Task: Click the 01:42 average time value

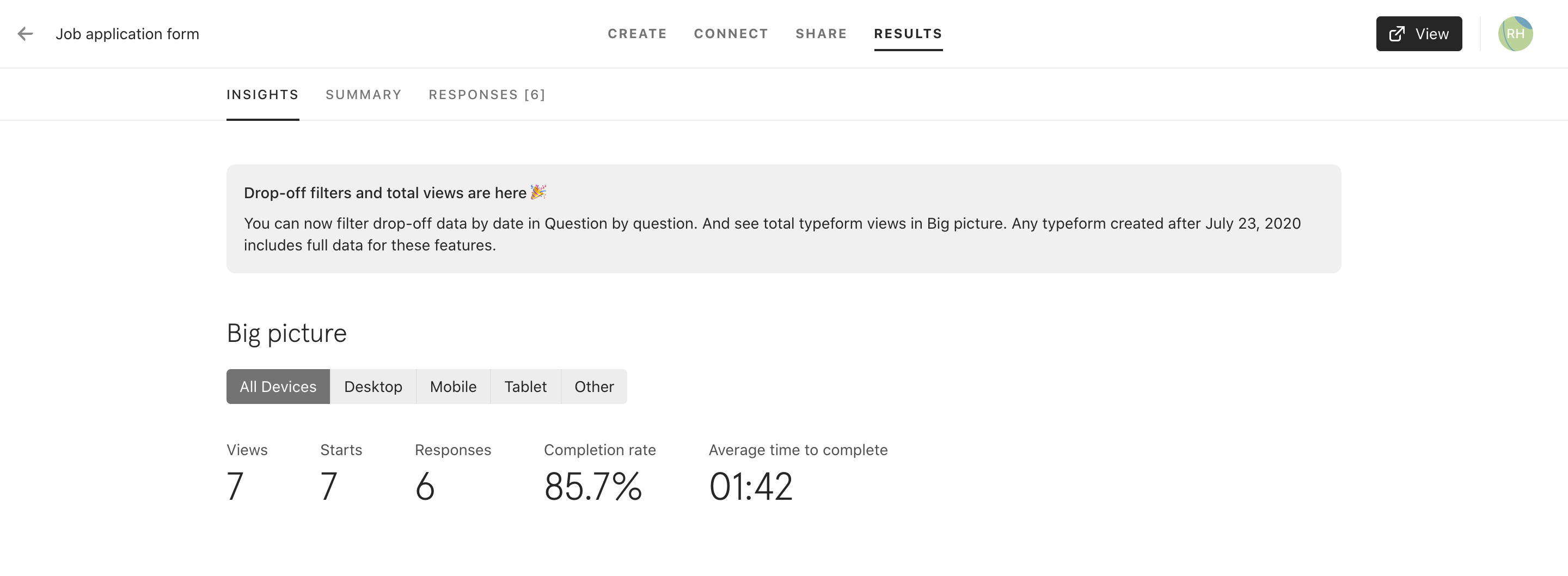Action: [x=750, y=486]
